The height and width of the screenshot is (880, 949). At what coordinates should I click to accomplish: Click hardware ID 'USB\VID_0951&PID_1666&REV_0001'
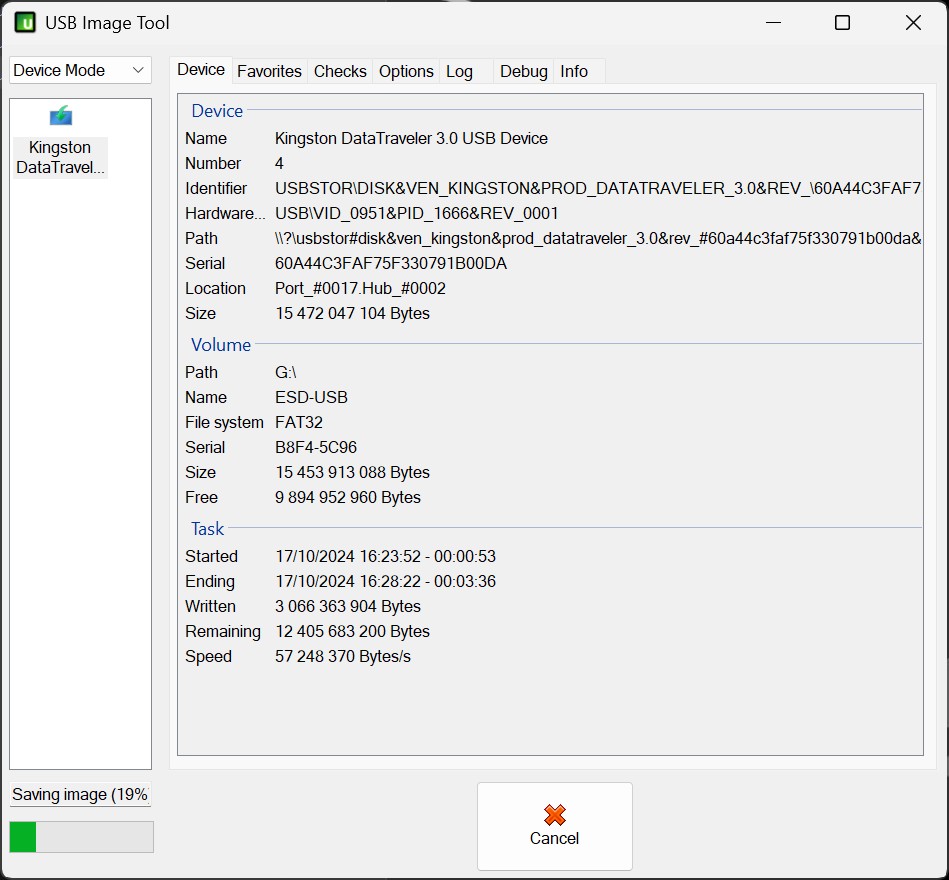click(416, 214)
